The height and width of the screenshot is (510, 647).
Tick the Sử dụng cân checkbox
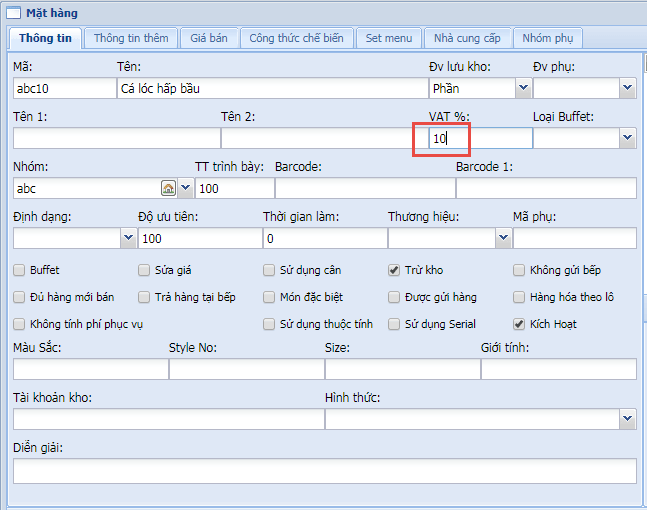point(269,270)
